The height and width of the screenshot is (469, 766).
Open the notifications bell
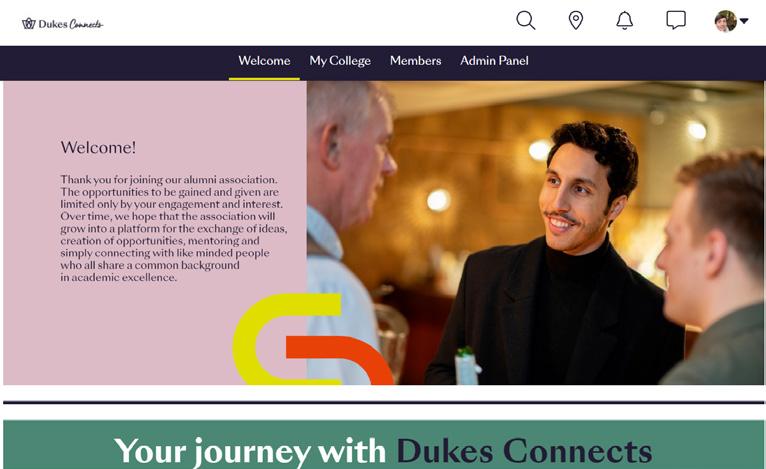[x=624, y=21]
